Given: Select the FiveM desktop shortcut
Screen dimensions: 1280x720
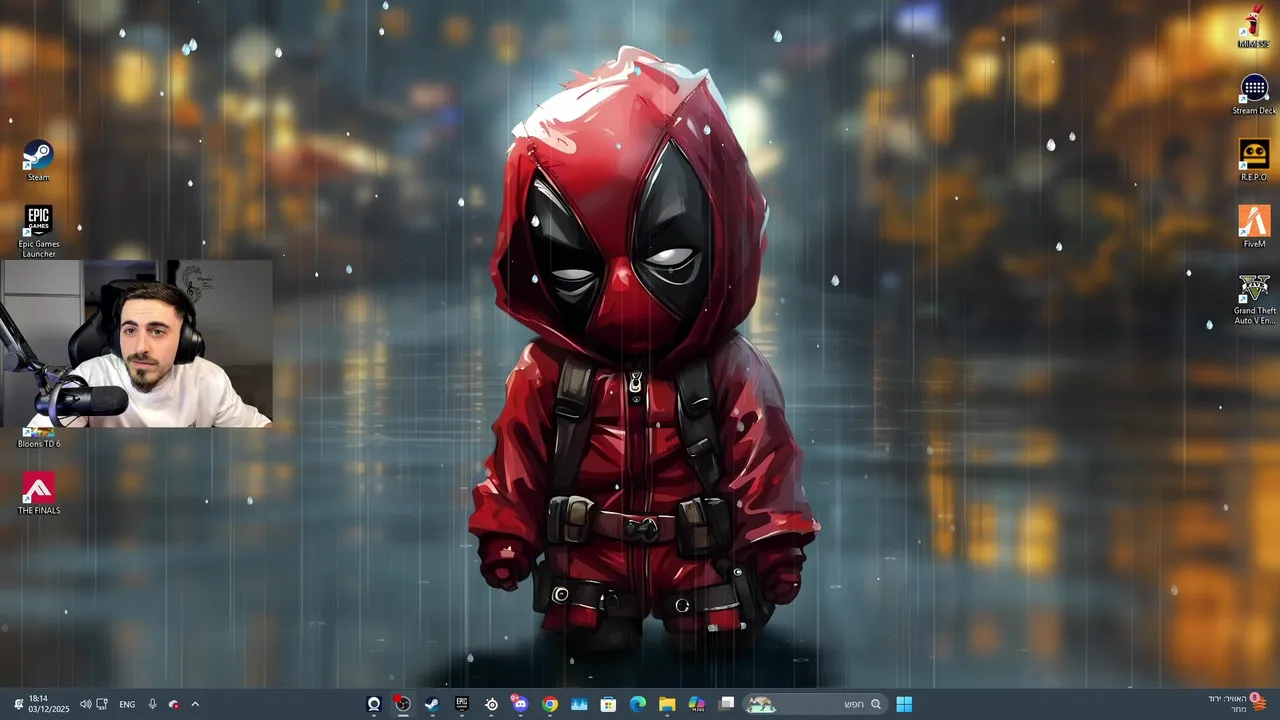Looking at the screenshot, I should [1254, 227].
